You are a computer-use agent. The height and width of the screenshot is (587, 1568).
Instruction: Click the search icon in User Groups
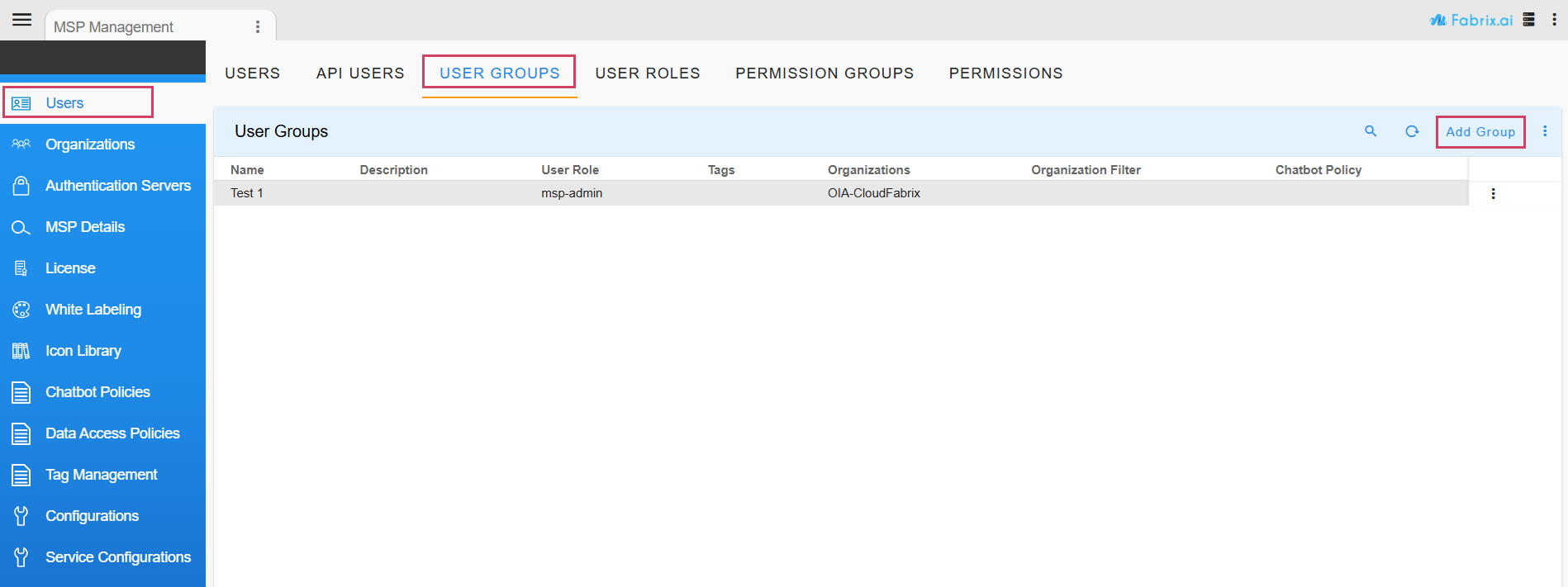click(1371, 131)
